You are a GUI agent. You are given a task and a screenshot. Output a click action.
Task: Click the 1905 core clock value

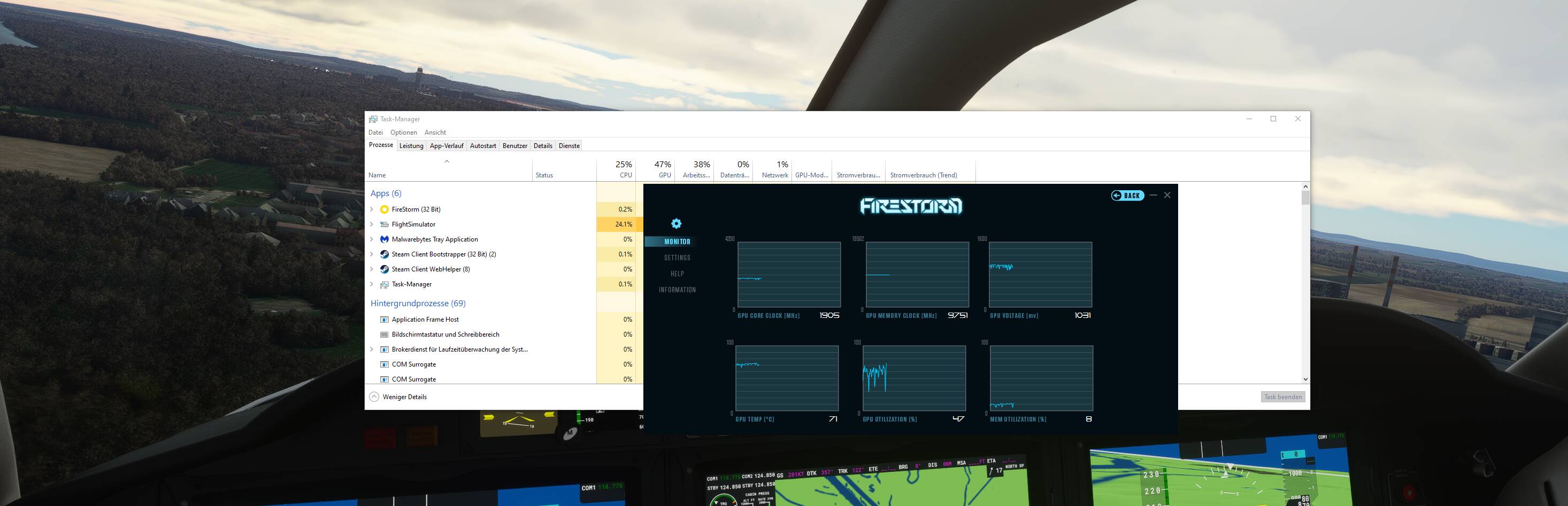[x=829, y=315]
